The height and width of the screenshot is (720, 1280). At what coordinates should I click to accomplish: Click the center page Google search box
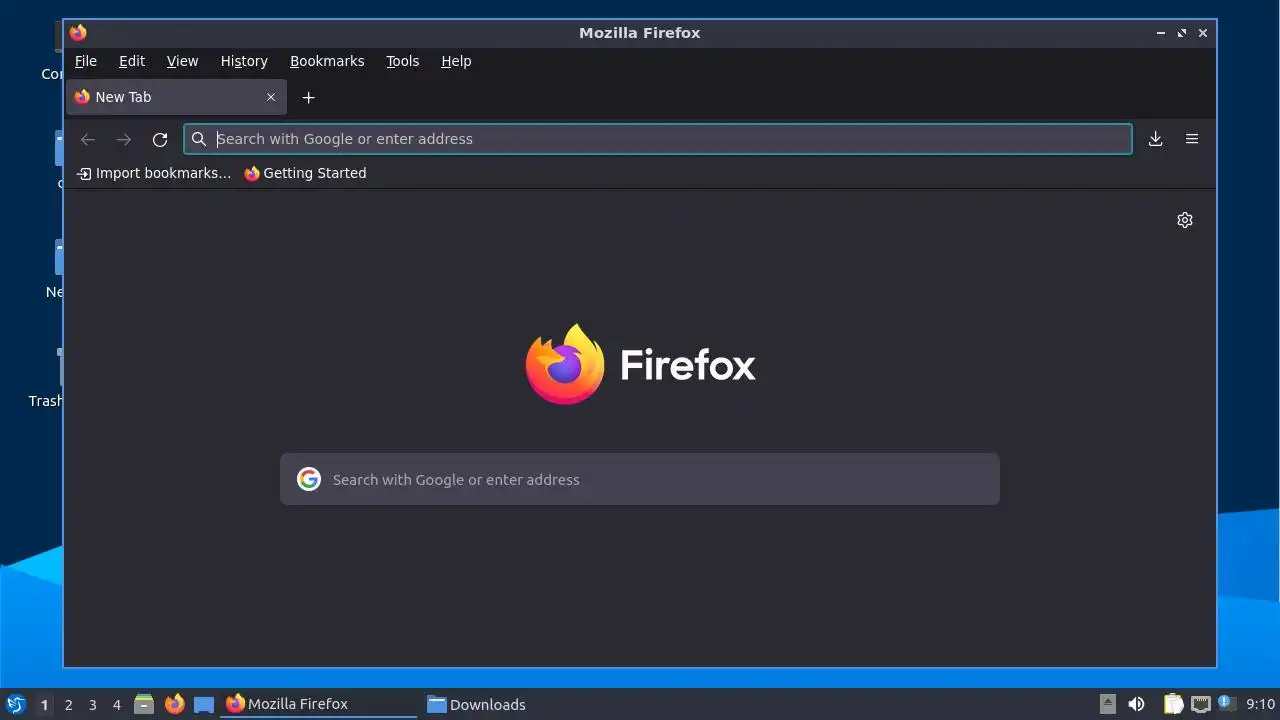click(640, 479)
